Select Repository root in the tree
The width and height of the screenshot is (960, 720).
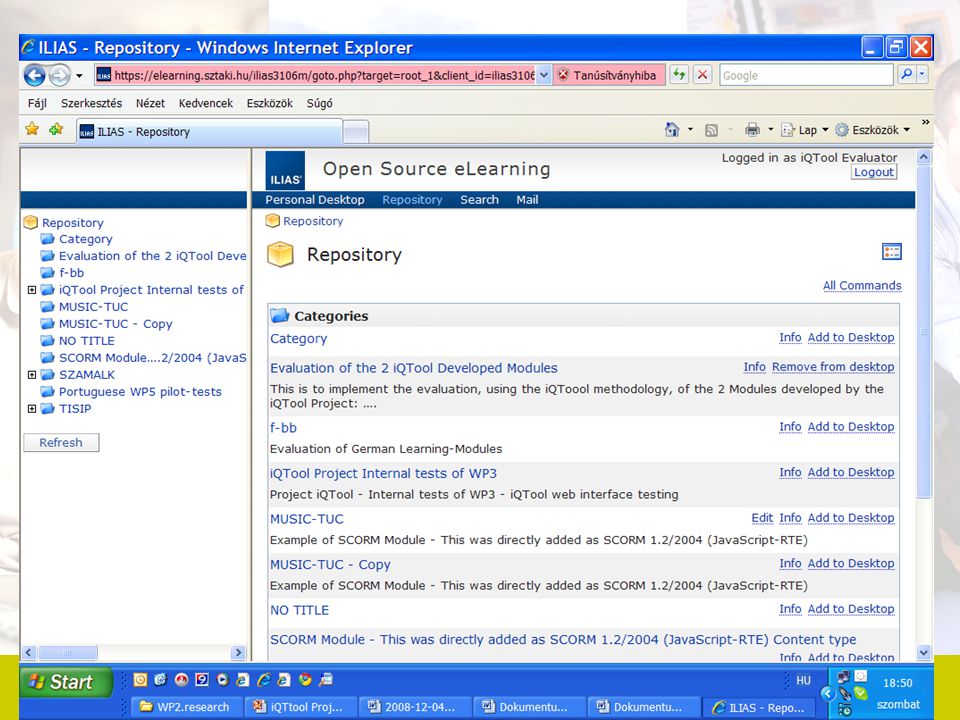72,223
